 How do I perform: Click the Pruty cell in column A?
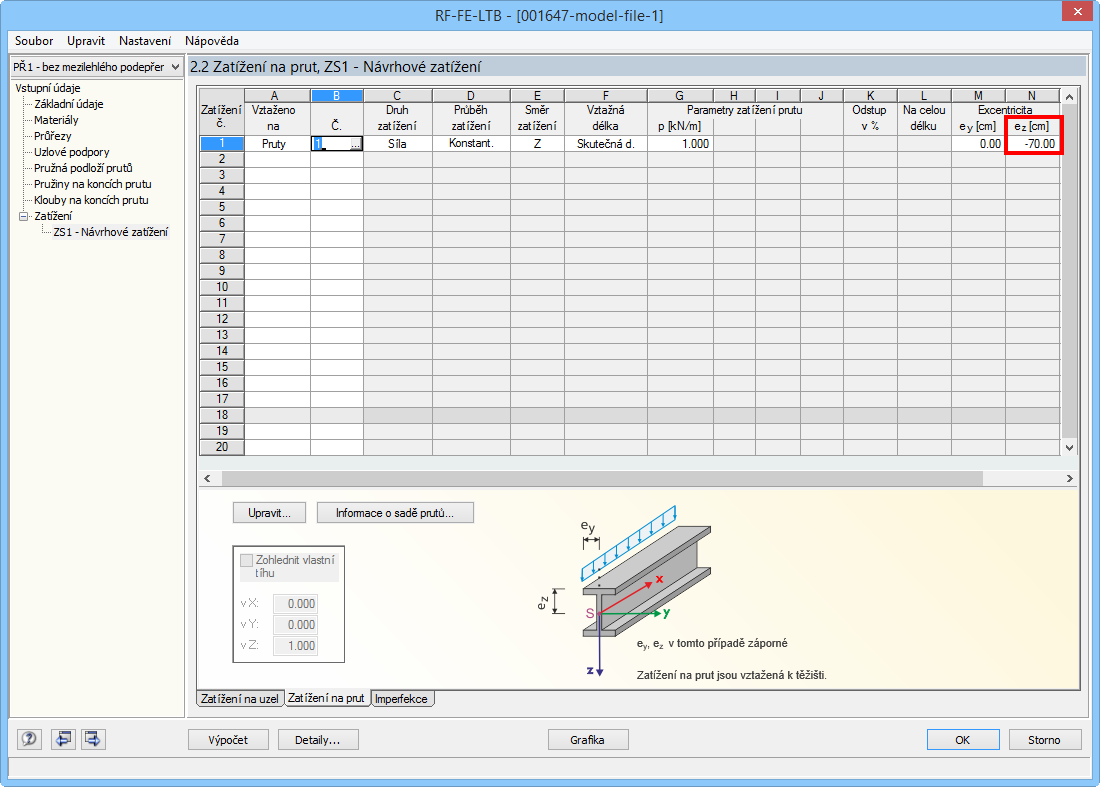pos(277,144)
